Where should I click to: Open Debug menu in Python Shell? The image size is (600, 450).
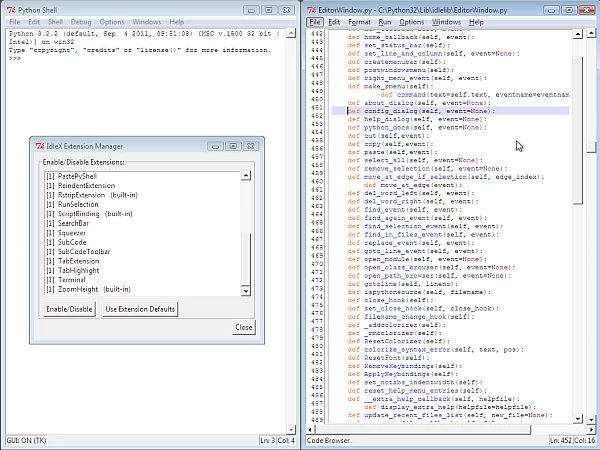point(81,22)
